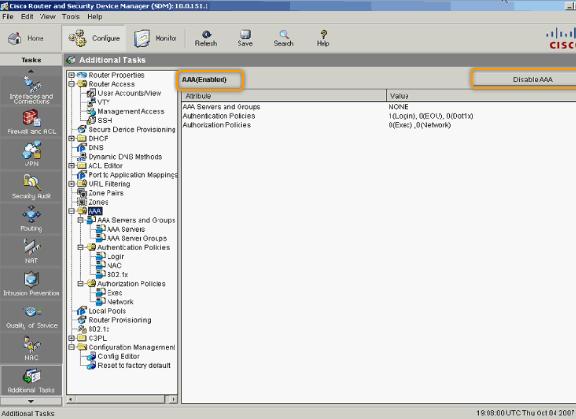Collapse Authentication Policies node
Viewport: 576px width, 419px height.
click(x=80, y=248)
